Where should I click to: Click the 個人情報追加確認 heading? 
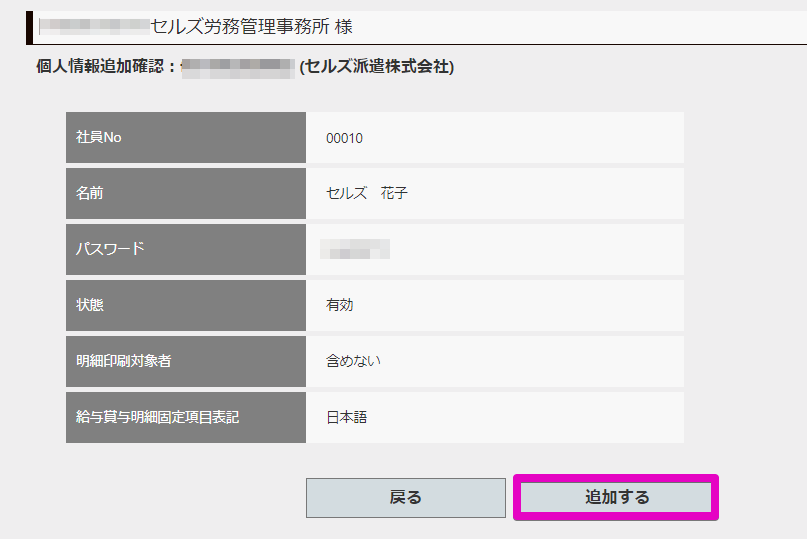pos(105,68)
